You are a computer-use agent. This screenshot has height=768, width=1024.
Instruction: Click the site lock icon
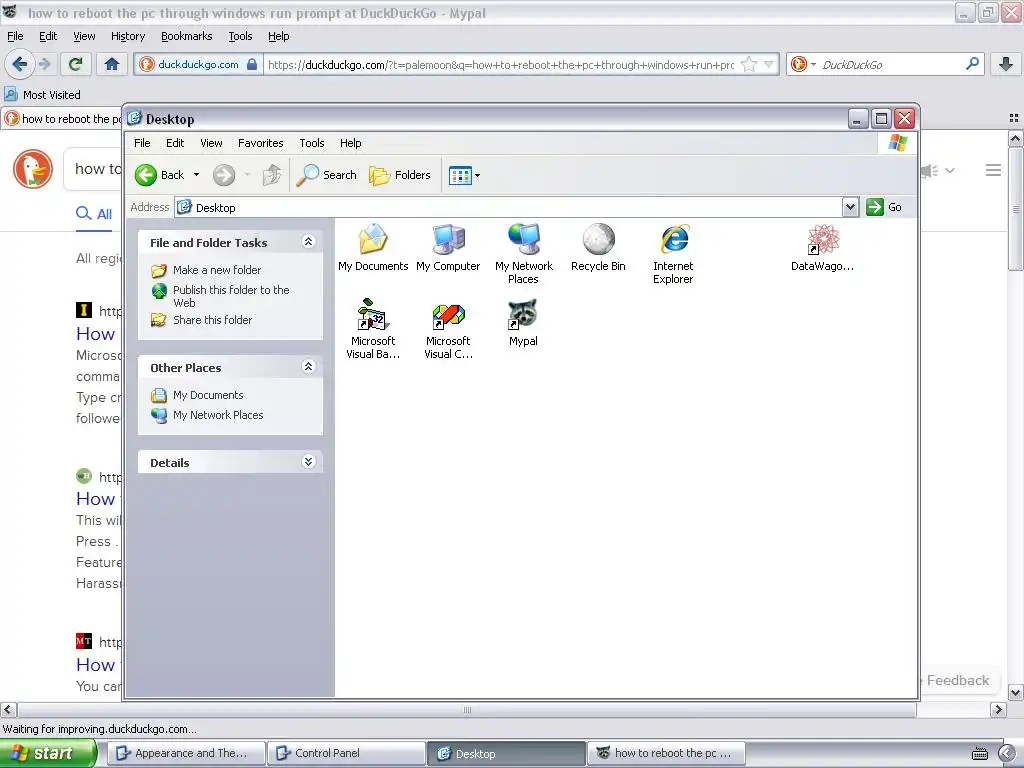(252, 64)
